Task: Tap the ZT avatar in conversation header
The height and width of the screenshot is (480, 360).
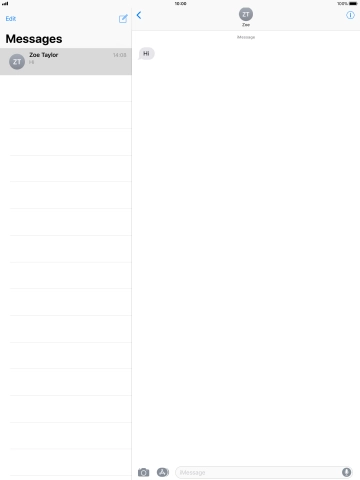Action: 246,14
